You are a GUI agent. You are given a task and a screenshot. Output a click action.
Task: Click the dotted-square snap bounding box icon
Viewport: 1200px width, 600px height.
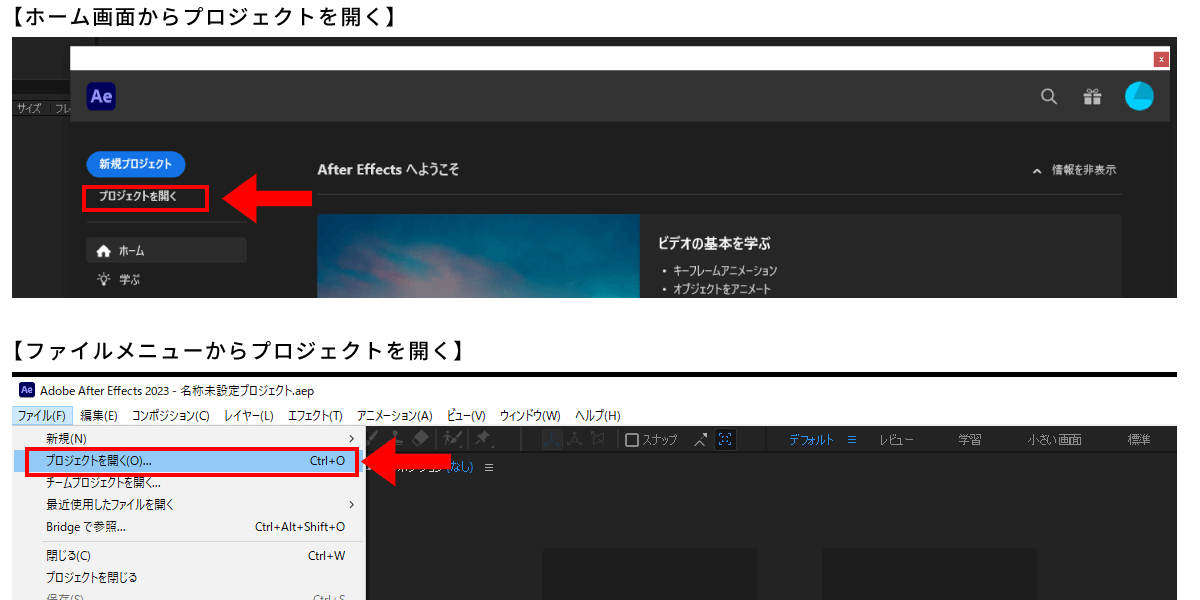(x=726, y=439)
